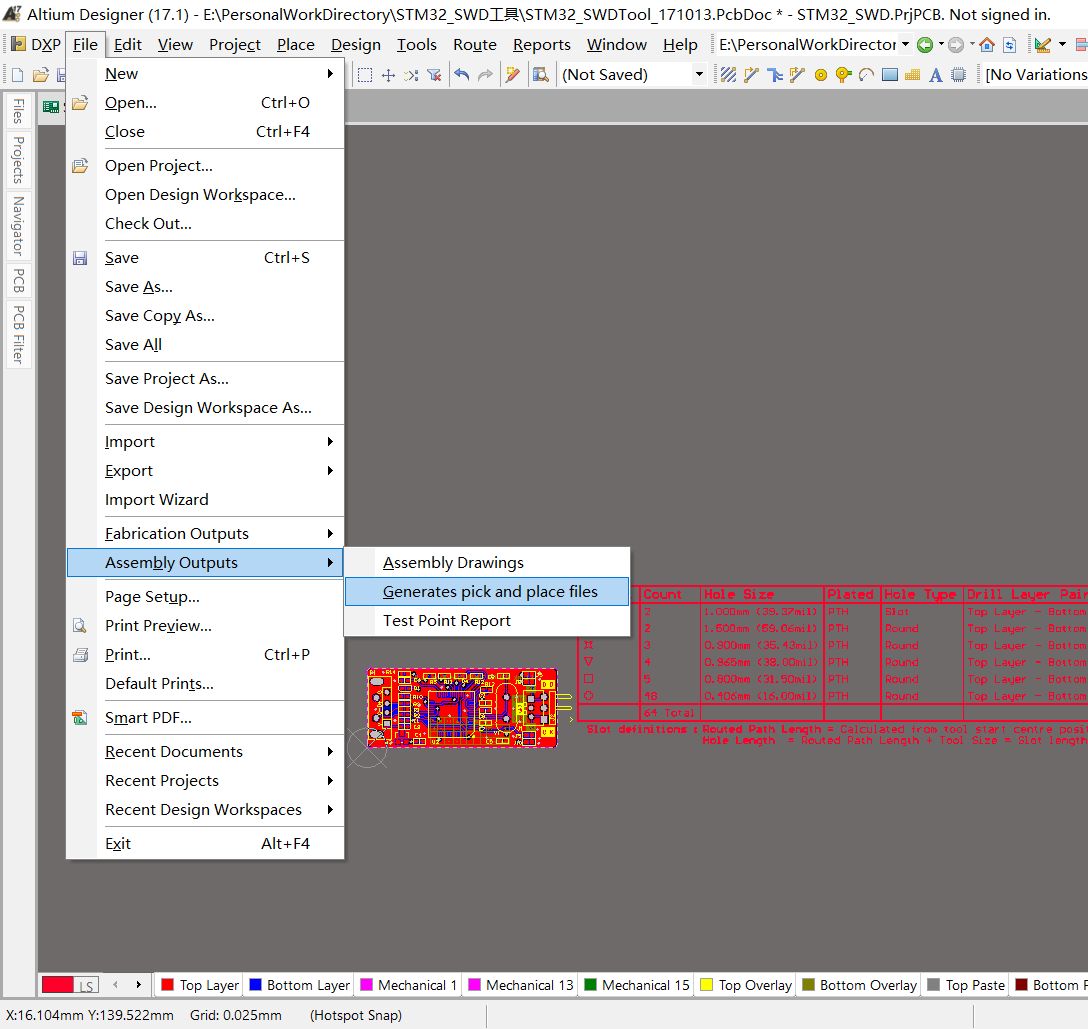Open the Design menu
The image size is (1088, 1029).
pyautogui.click(x=356, y=45)
